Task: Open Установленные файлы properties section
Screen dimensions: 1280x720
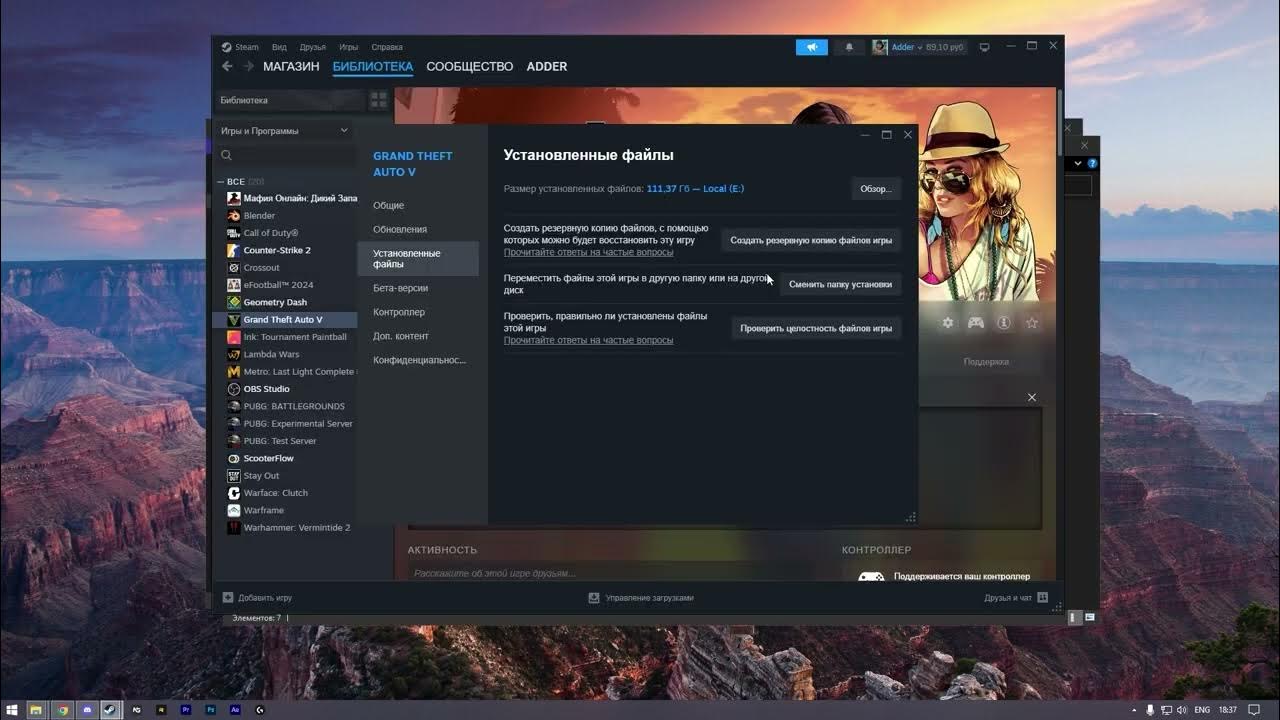Action: [x=418, y=259]
